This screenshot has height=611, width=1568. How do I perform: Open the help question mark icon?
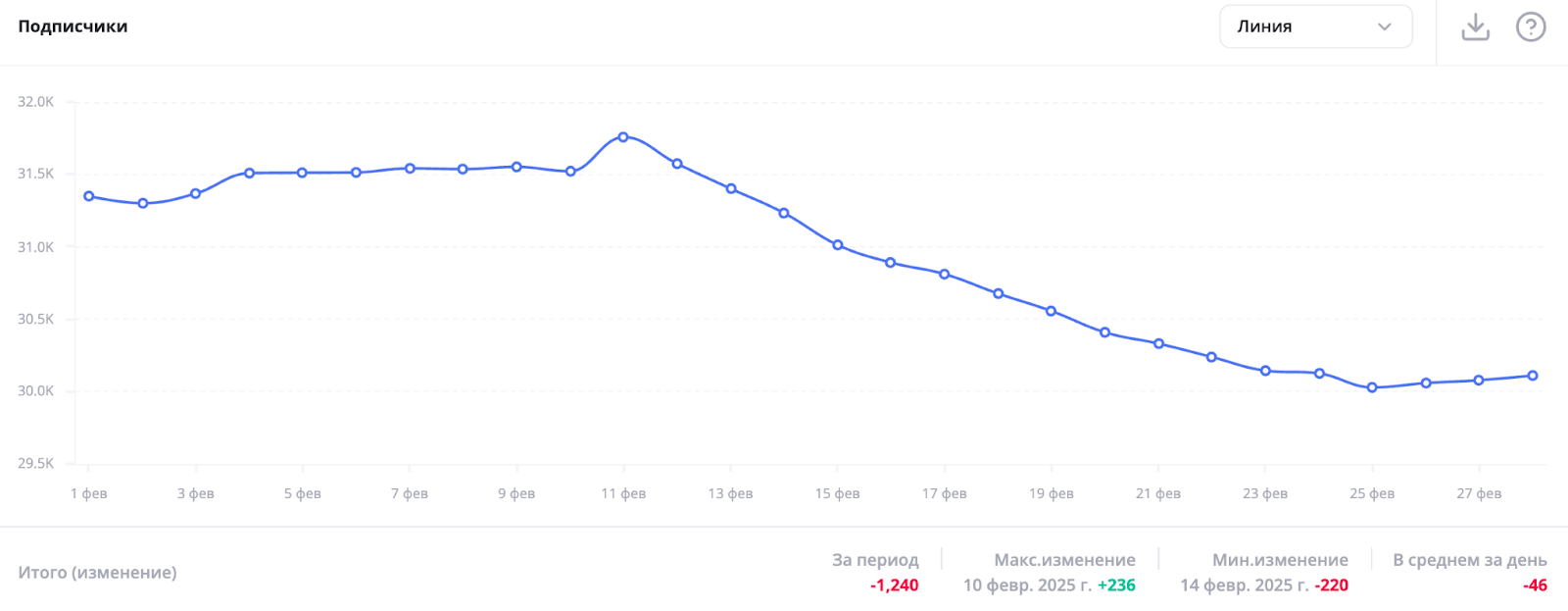click(1530, 27)
